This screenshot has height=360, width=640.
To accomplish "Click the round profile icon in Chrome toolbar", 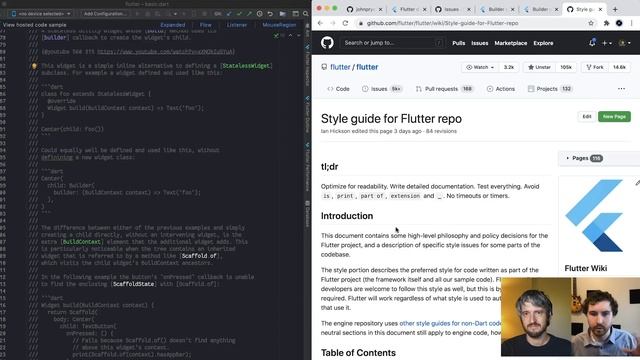I will tap(619, 23).
